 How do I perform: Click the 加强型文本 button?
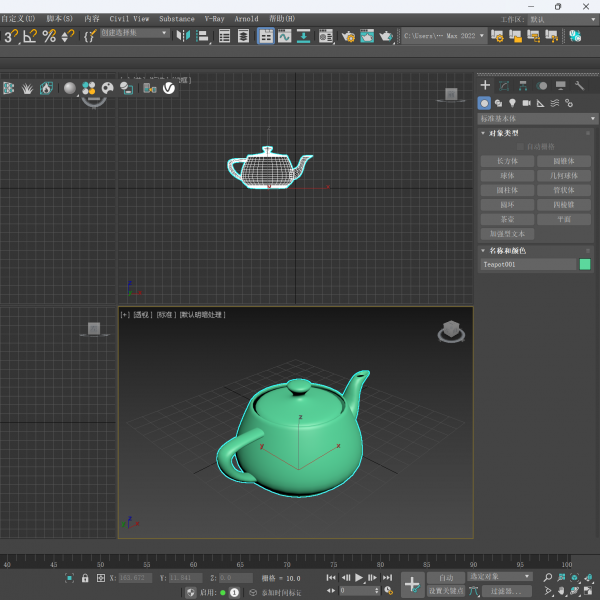pos(507,234)
